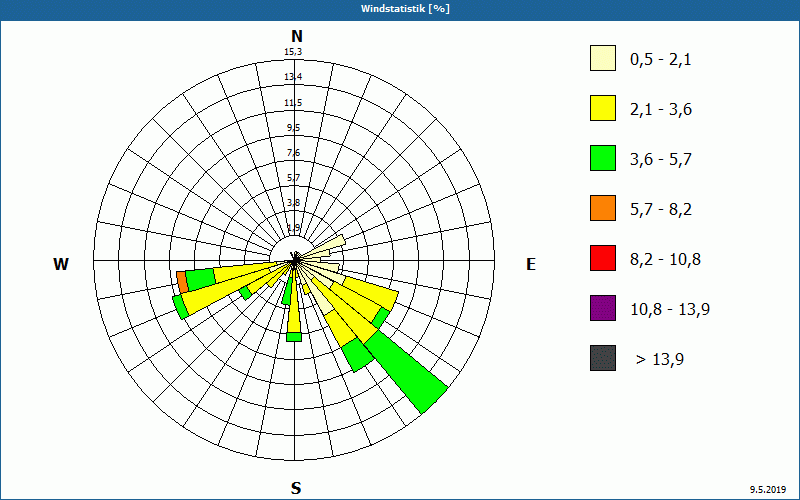Click the 1,9 radial axis value

(293, 228)
